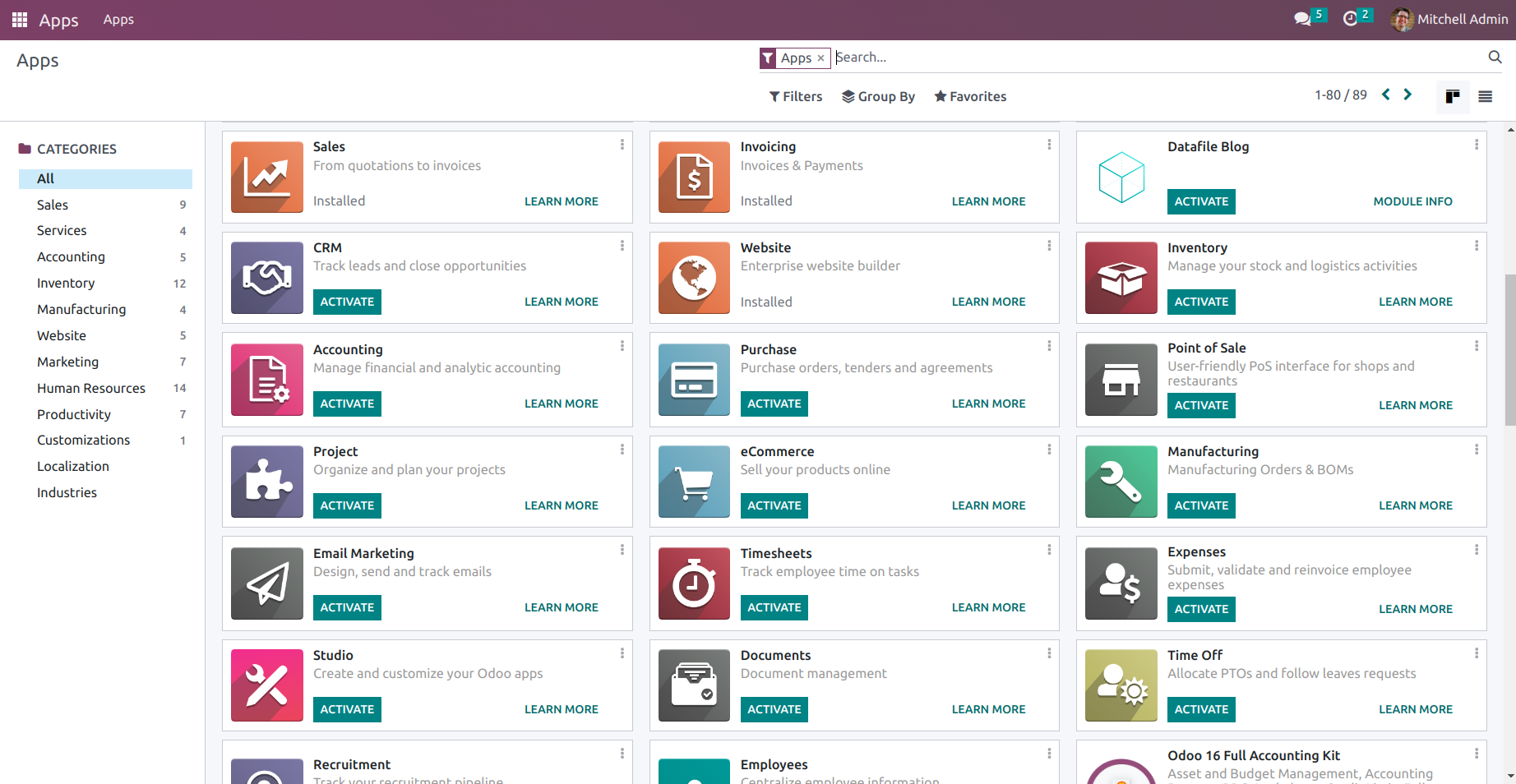Switch to List view
The width and height of the screenshot is (1516, 784).
click(x=1485, y=96)
